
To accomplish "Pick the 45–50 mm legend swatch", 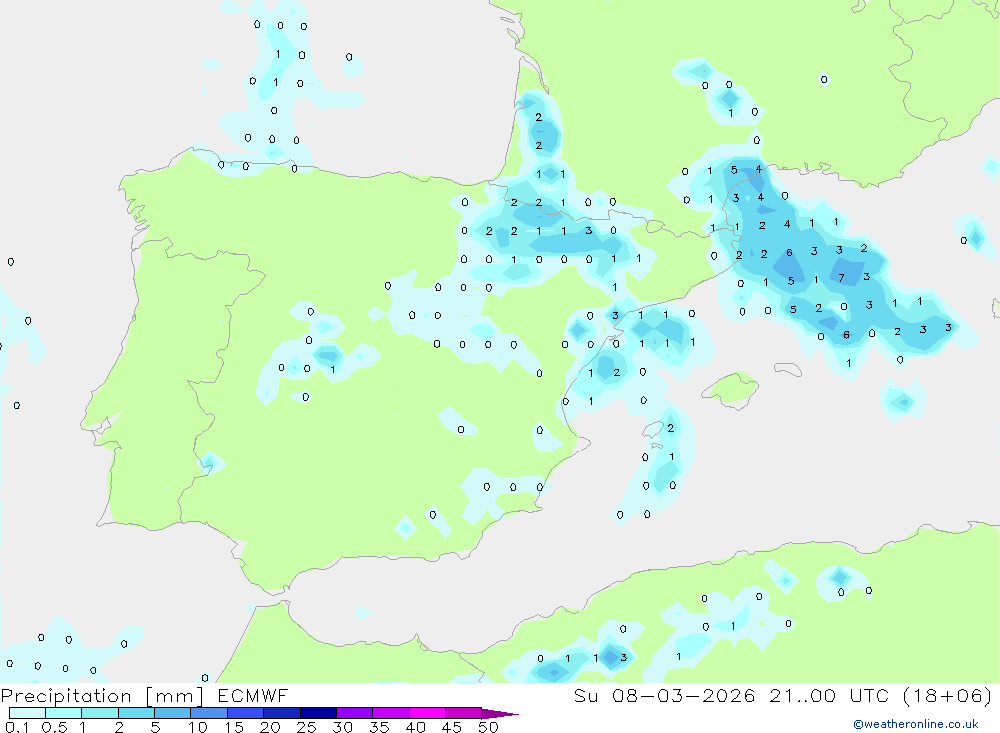I will [463, 713].
